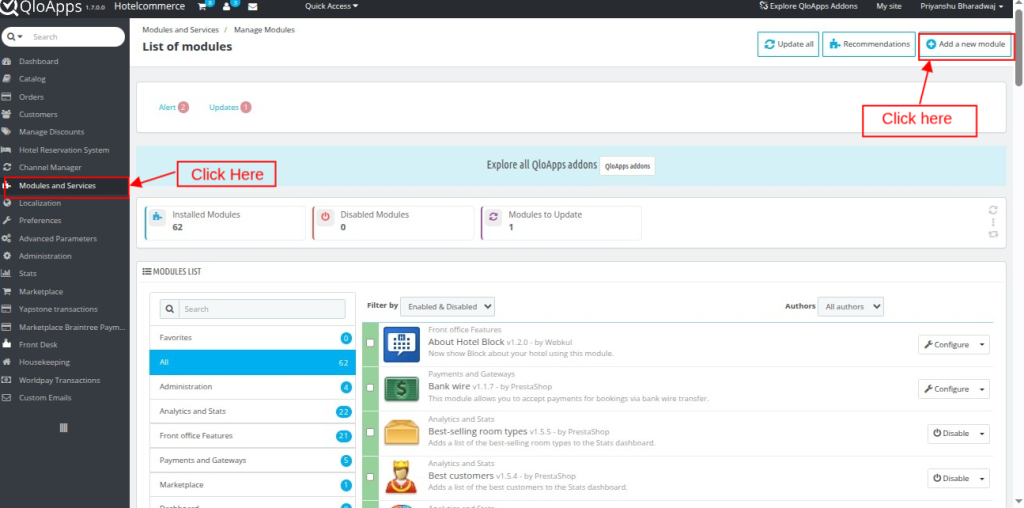Select the Payments and Gateways category
Viewport: 1024px width, 508px height.
pyautogui.click(x=203, y=460)
